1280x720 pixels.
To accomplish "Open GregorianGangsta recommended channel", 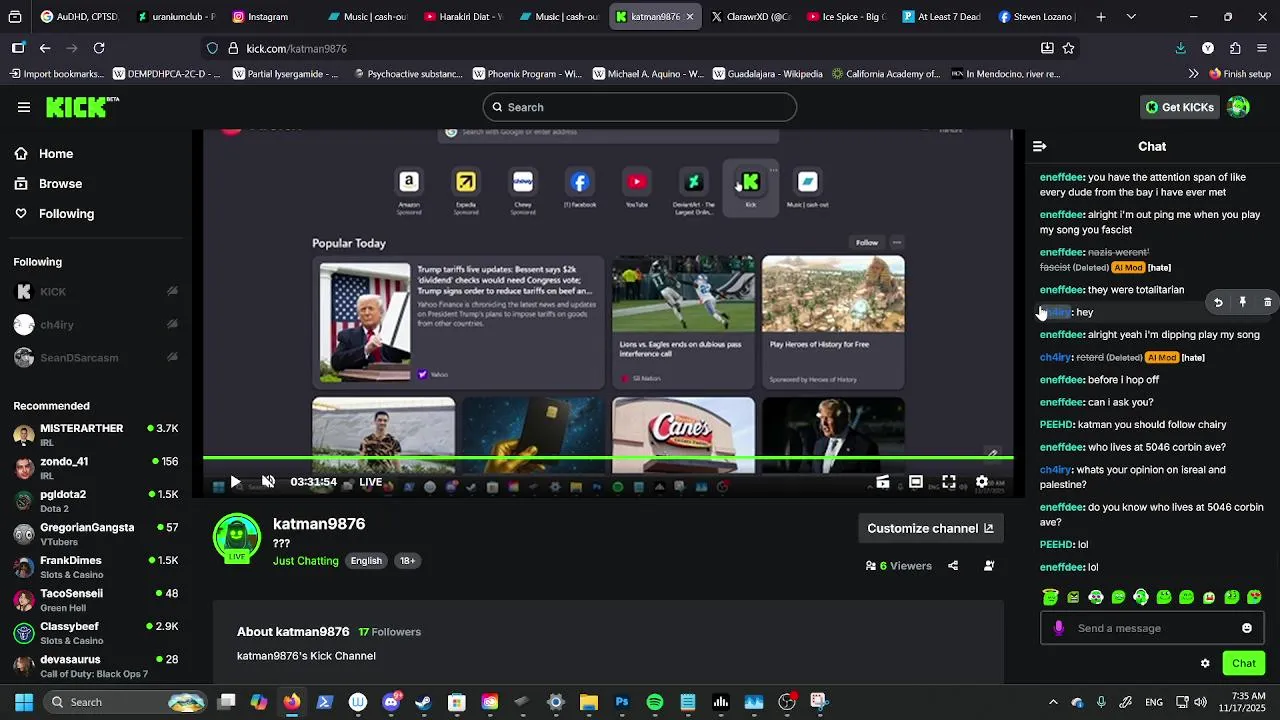I will (96, 533).
